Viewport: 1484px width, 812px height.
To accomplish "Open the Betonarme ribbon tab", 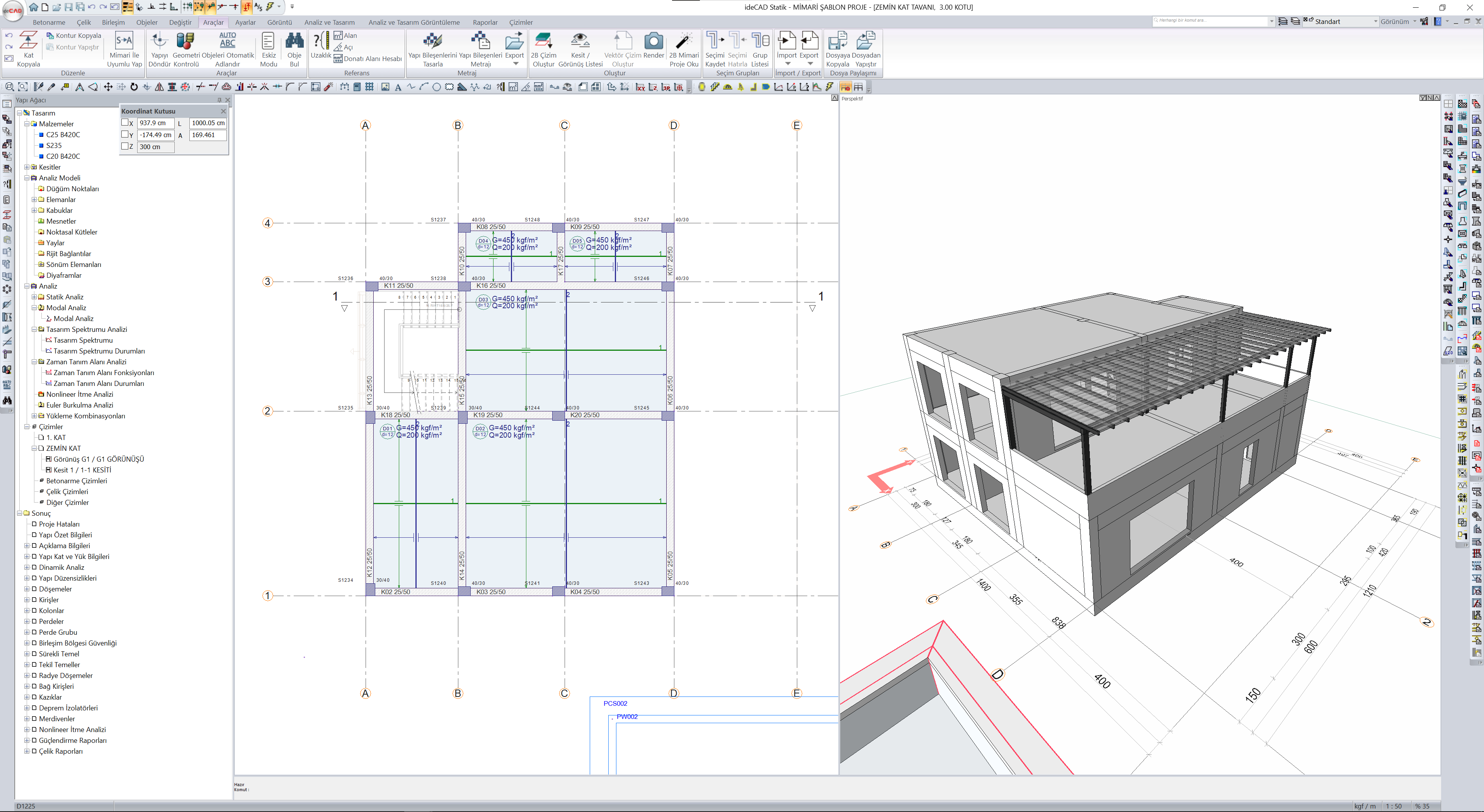I will pos(49,22).
